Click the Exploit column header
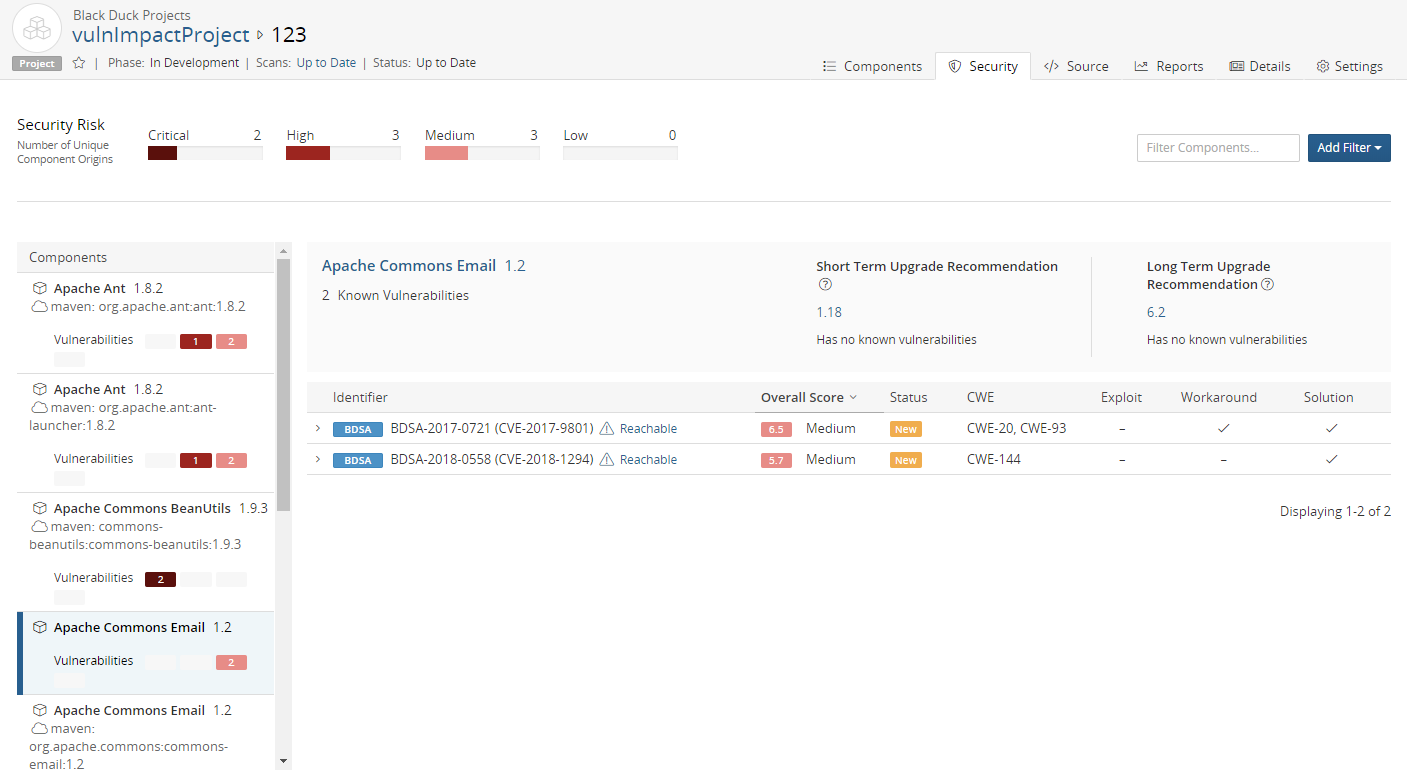Screen dimensions: 1407x773 coord(1121,398)
